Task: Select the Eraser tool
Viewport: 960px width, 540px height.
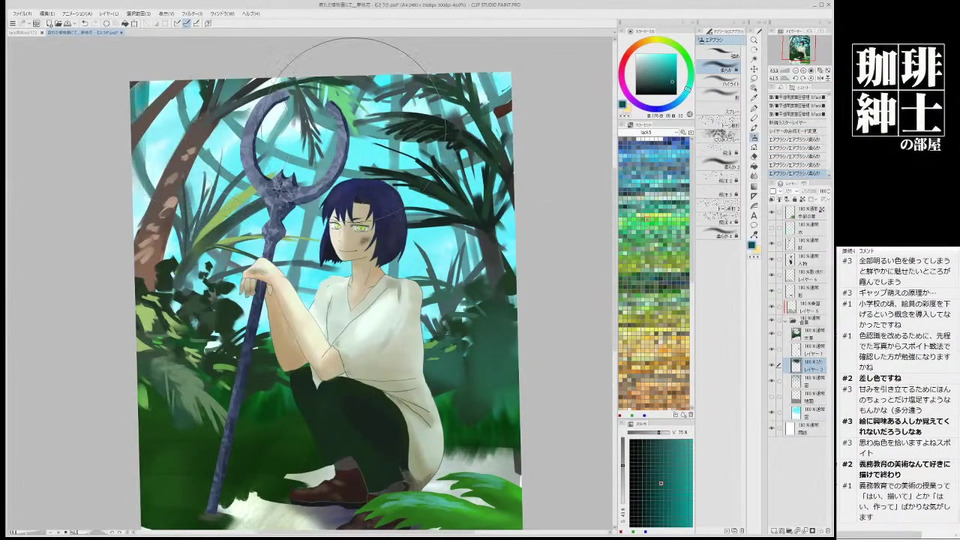Action: (x=754, y=156)
